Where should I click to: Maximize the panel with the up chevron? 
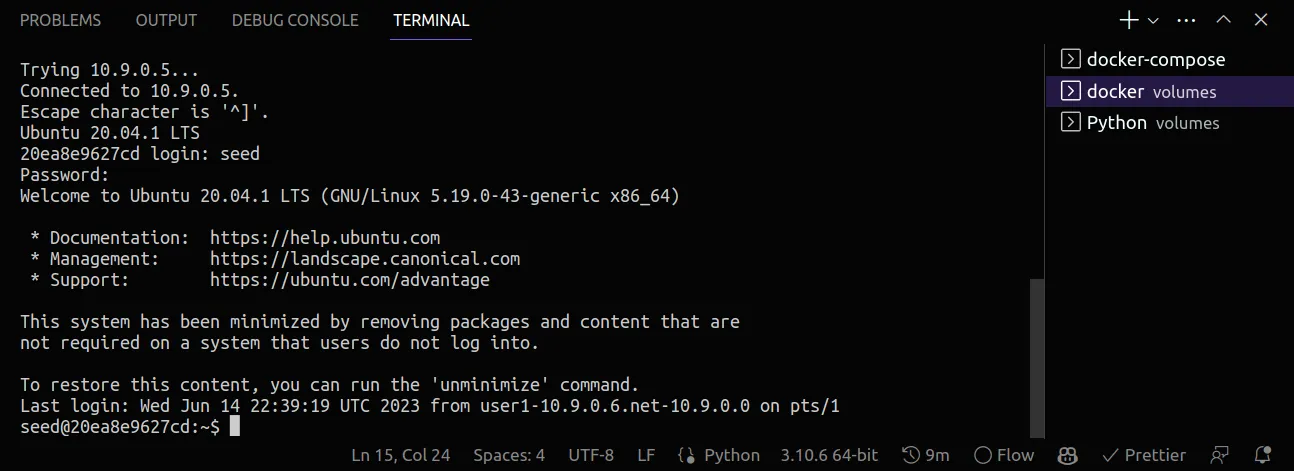pos(1223,20)
